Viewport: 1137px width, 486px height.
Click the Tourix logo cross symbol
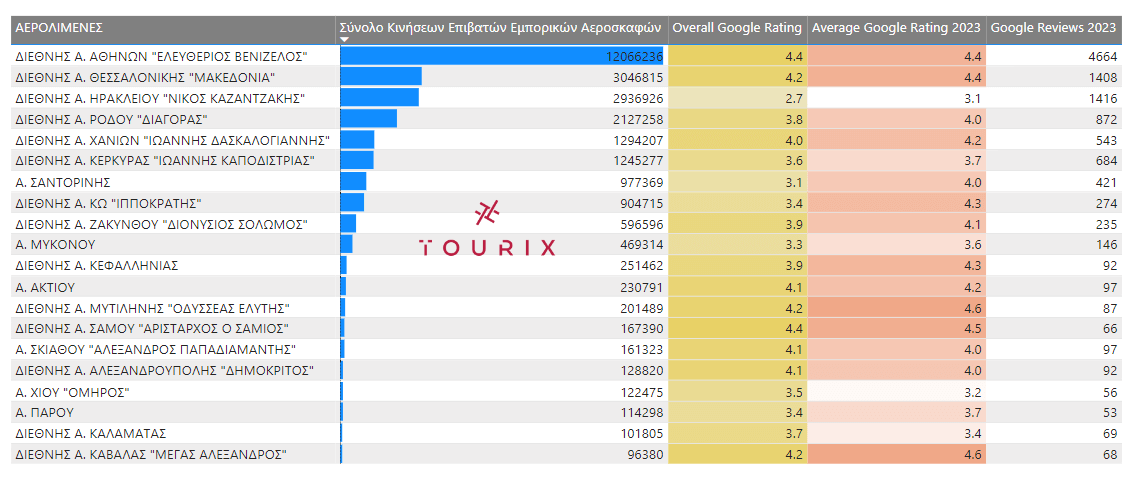487,212
